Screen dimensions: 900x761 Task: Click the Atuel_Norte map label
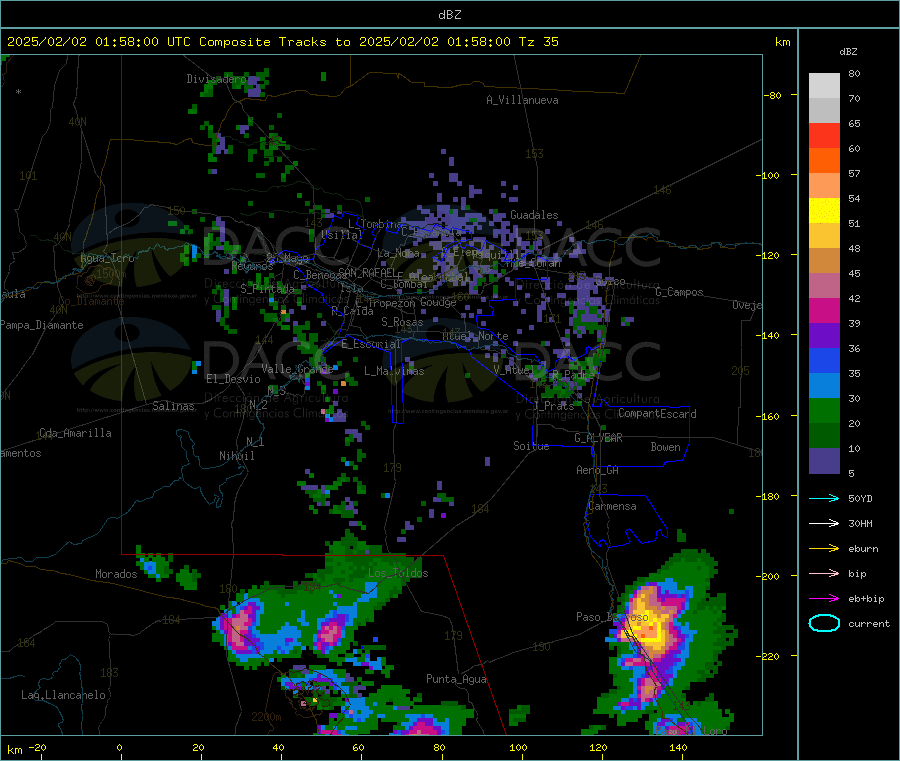(475, 336)
